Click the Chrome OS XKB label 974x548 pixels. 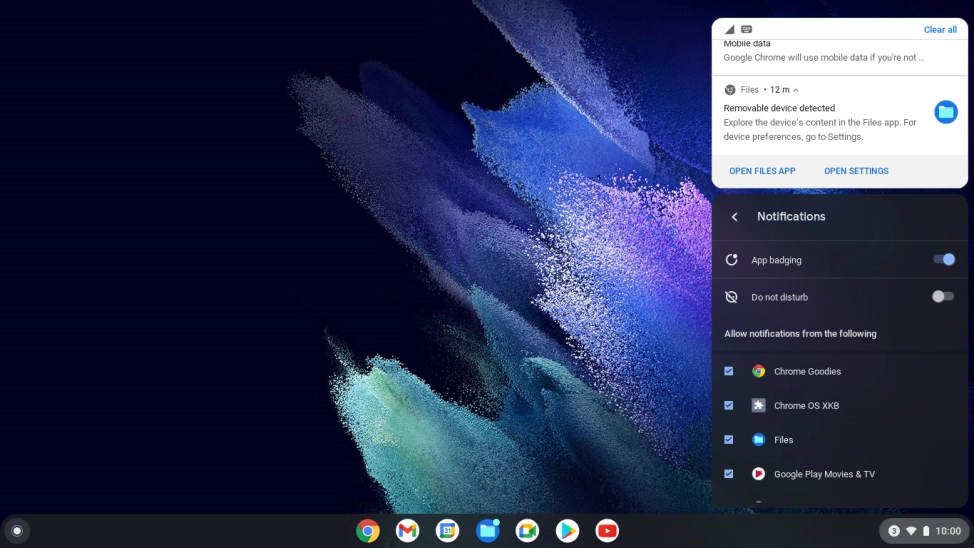pos(806,406)
